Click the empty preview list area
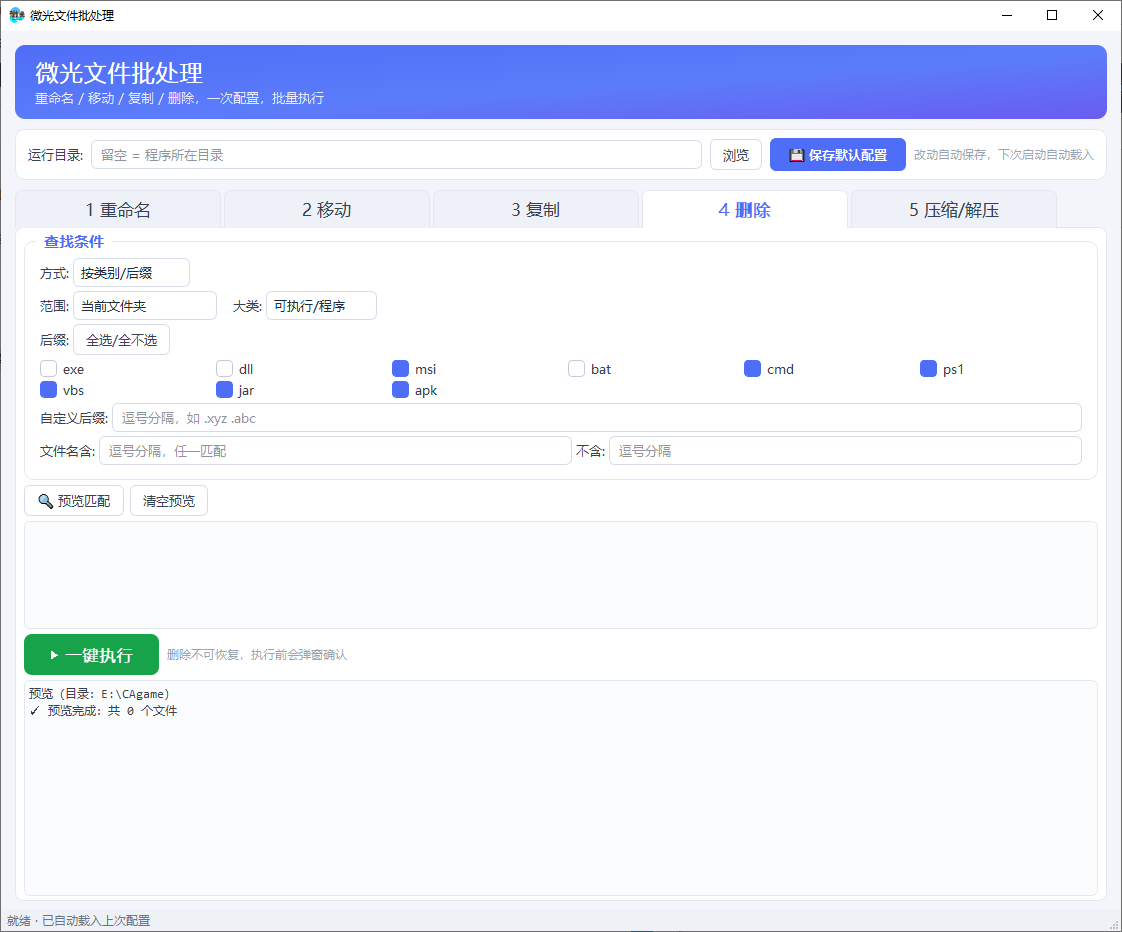The image size is (1122, 932). 561,575
